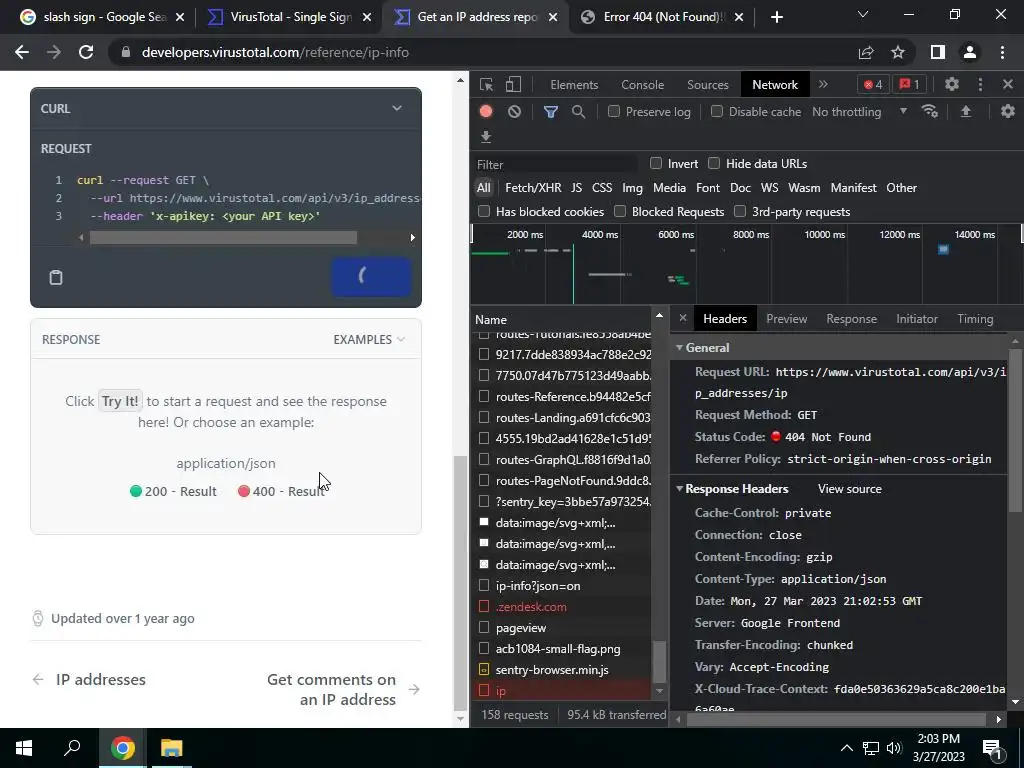
Task: Click the DevTools inspect element icon
Action: [x=486, y=84]
